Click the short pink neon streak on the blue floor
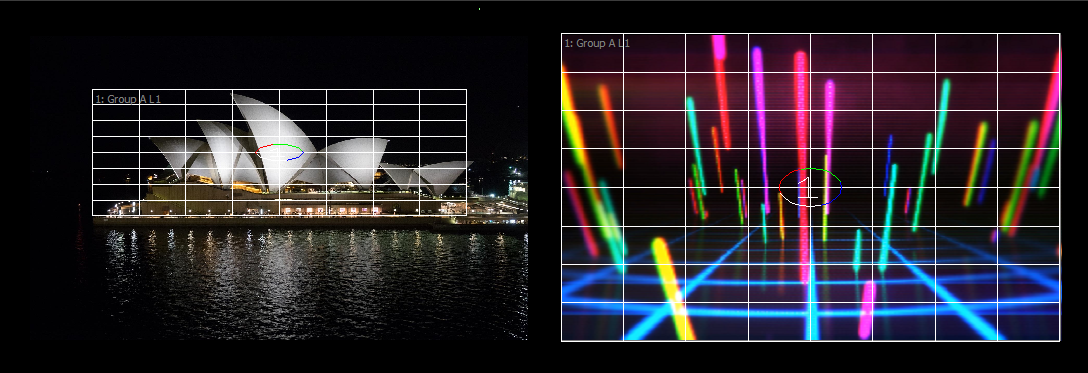The height and width of the screenshot is (373, 1088). (x=867, y=310)
